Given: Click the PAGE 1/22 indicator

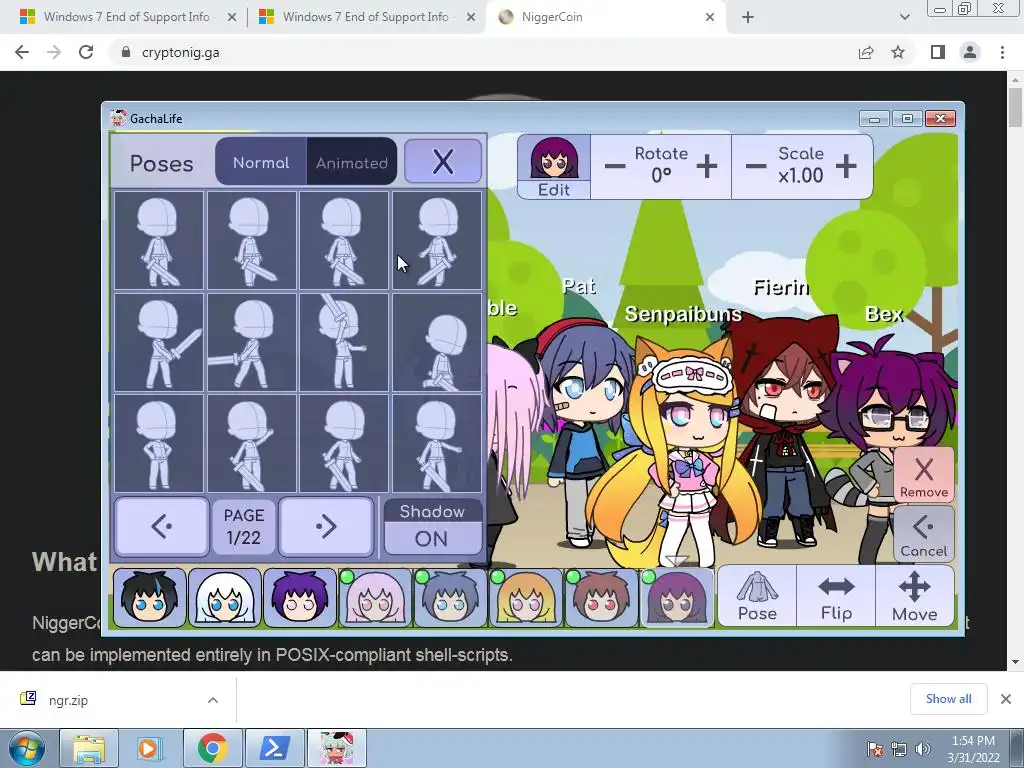Looking at the screenshot, I should tap(244, 526).
